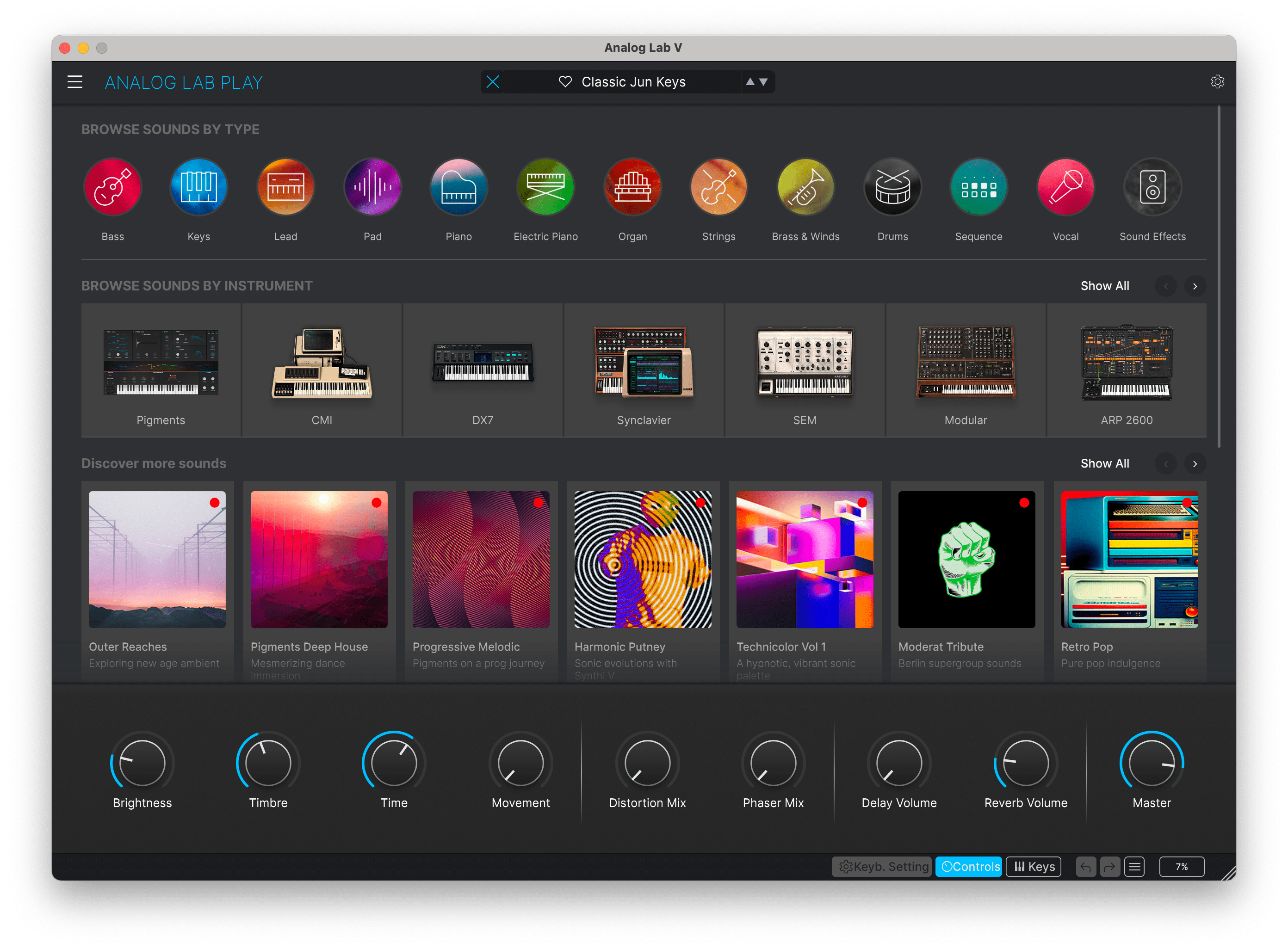1288x949 pixels.
Task: Open settings gear in top right
Action: pos(1217,81)
